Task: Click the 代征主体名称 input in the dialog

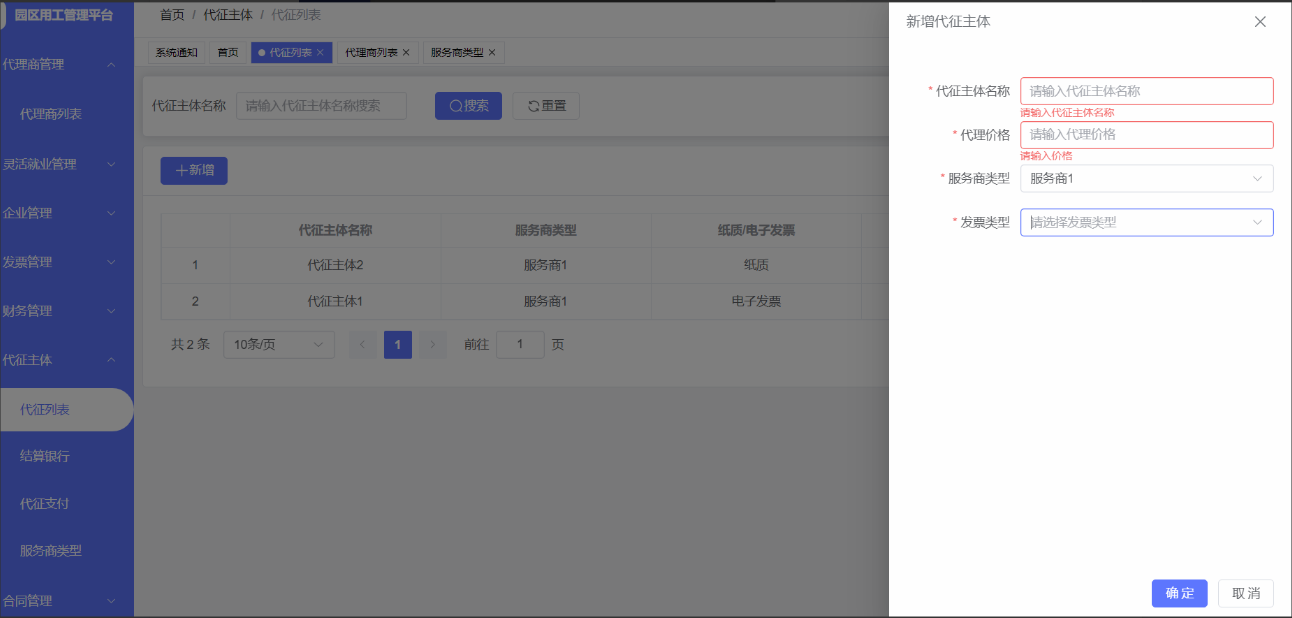Action: 1146,91
